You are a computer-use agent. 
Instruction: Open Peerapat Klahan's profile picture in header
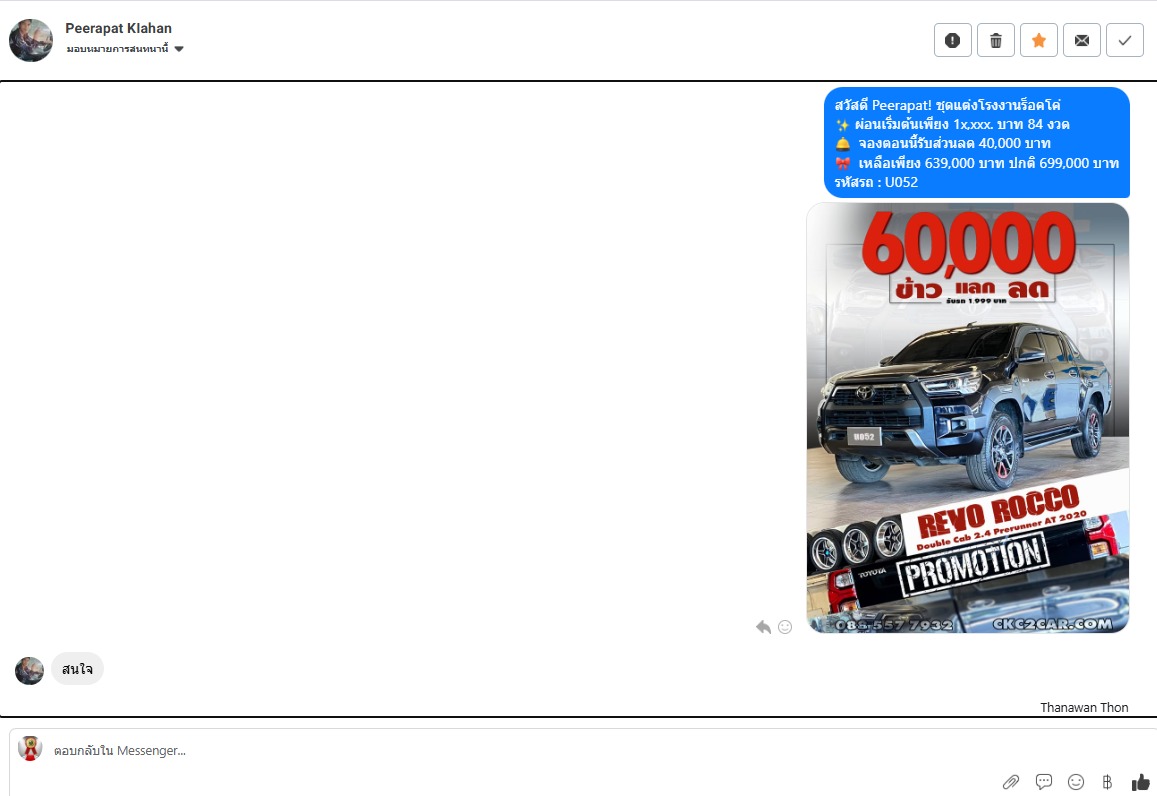coord(31,40)
